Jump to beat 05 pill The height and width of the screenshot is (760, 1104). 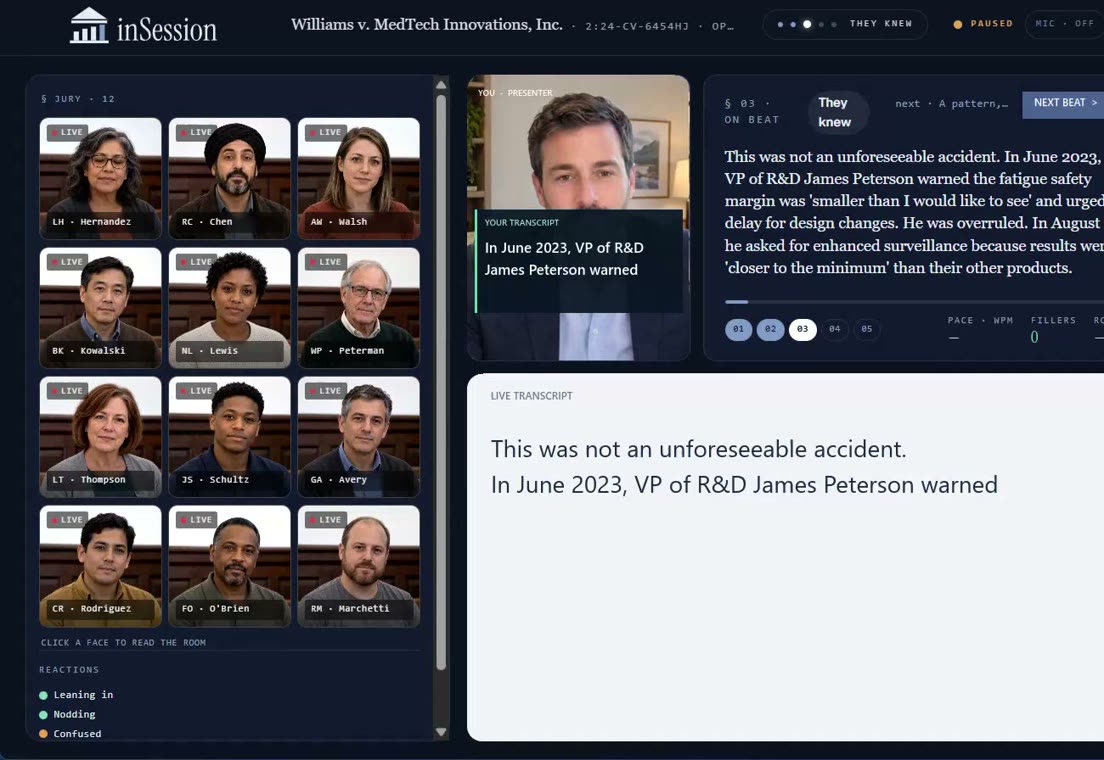point(867,329)
